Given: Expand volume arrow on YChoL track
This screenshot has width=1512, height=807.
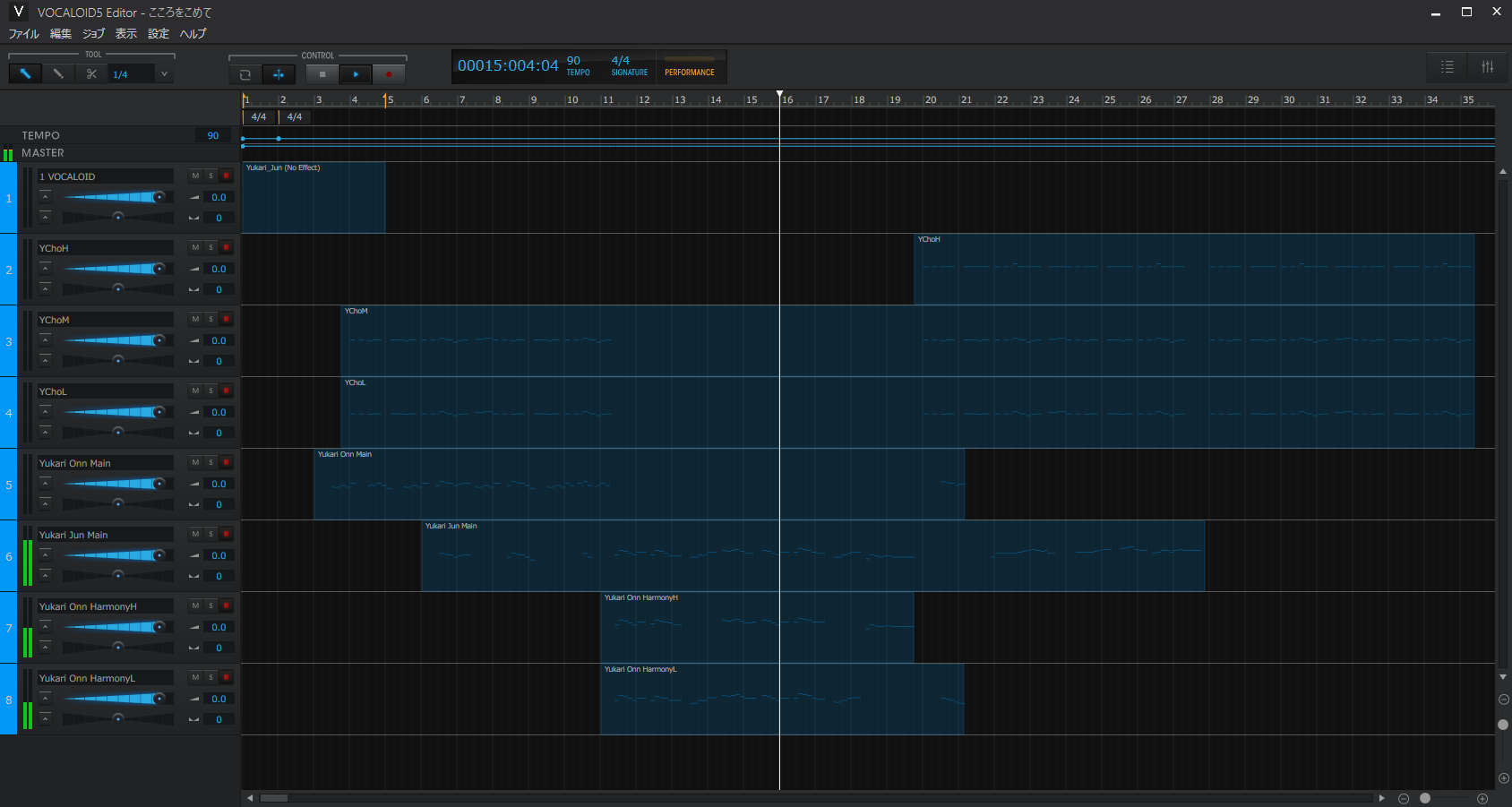Looking at the screenshot, I should click(x=46, y=411).
